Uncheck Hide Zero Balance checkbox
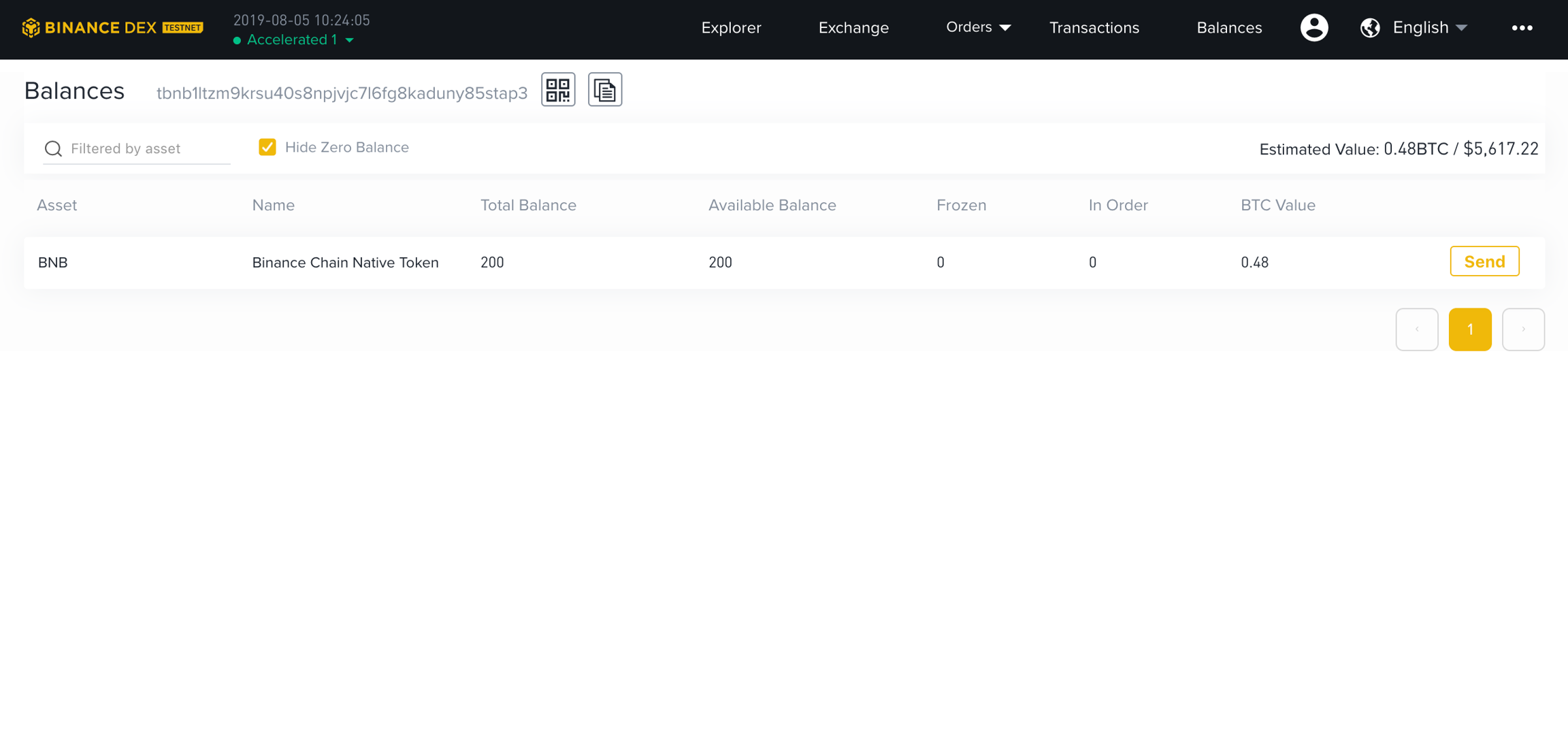 click(267, 147)
